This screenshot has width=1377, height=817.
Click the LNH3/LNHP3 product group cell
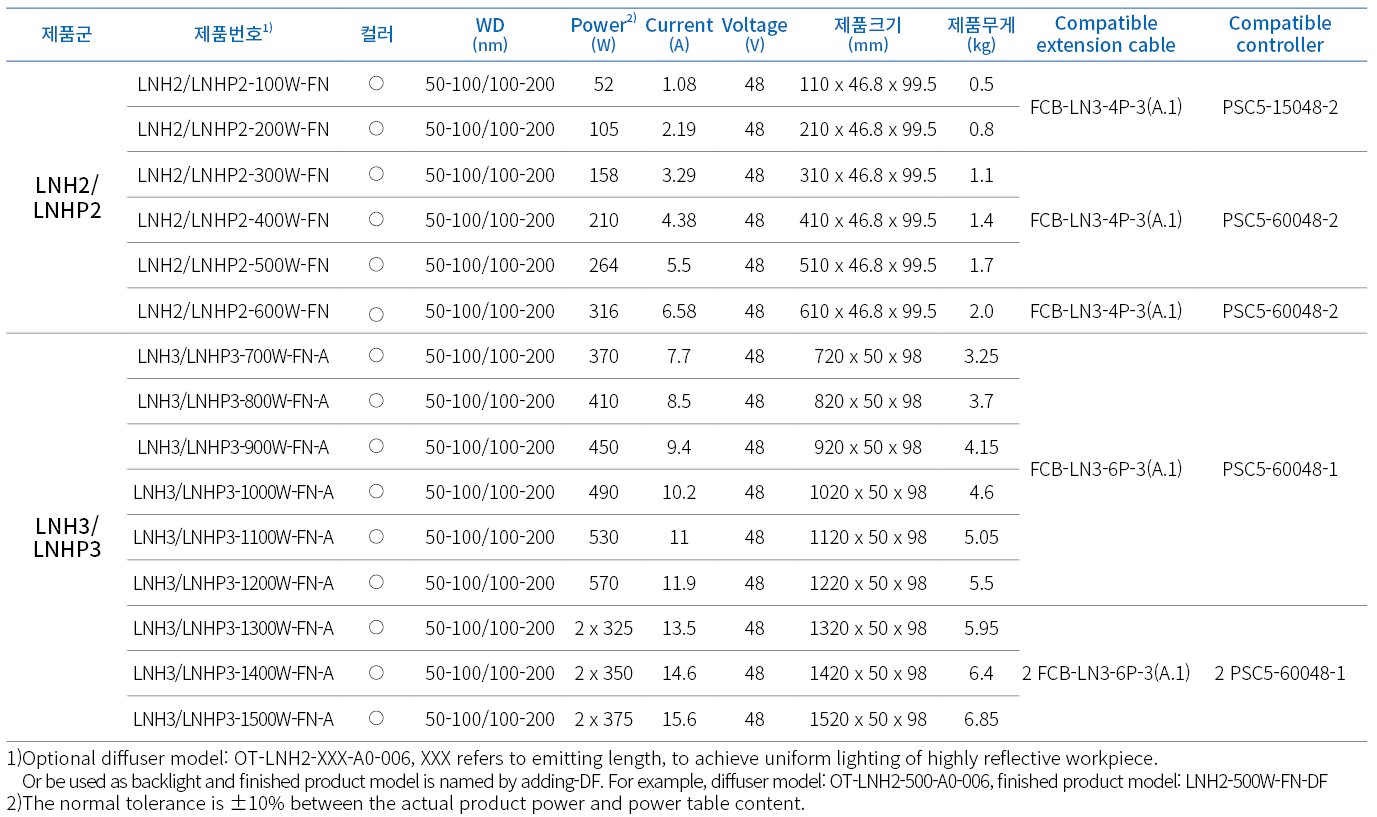(67, 537)
